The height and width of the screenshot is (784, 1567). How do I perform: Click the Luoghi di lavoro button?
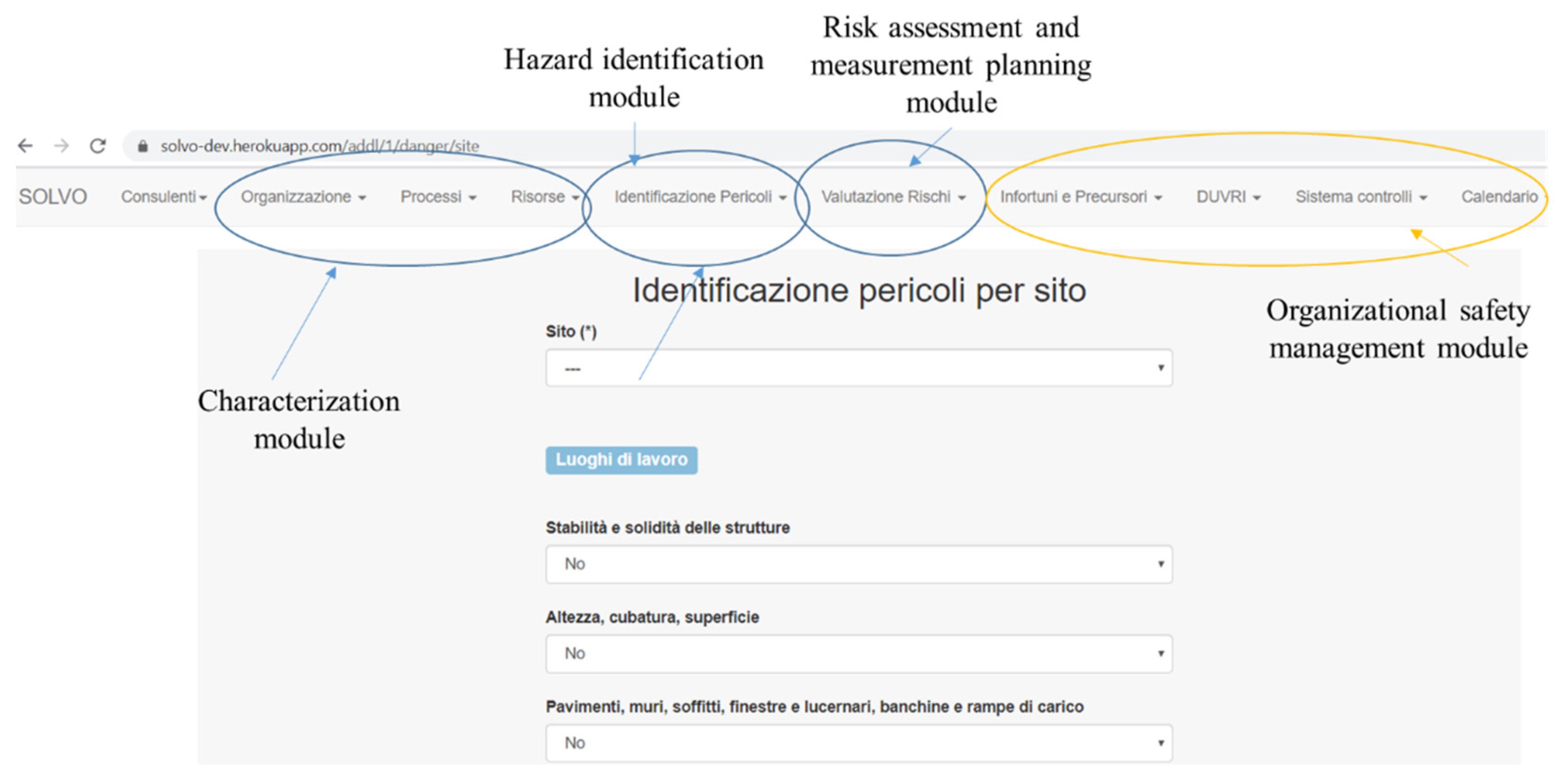(x=621, y=460)
